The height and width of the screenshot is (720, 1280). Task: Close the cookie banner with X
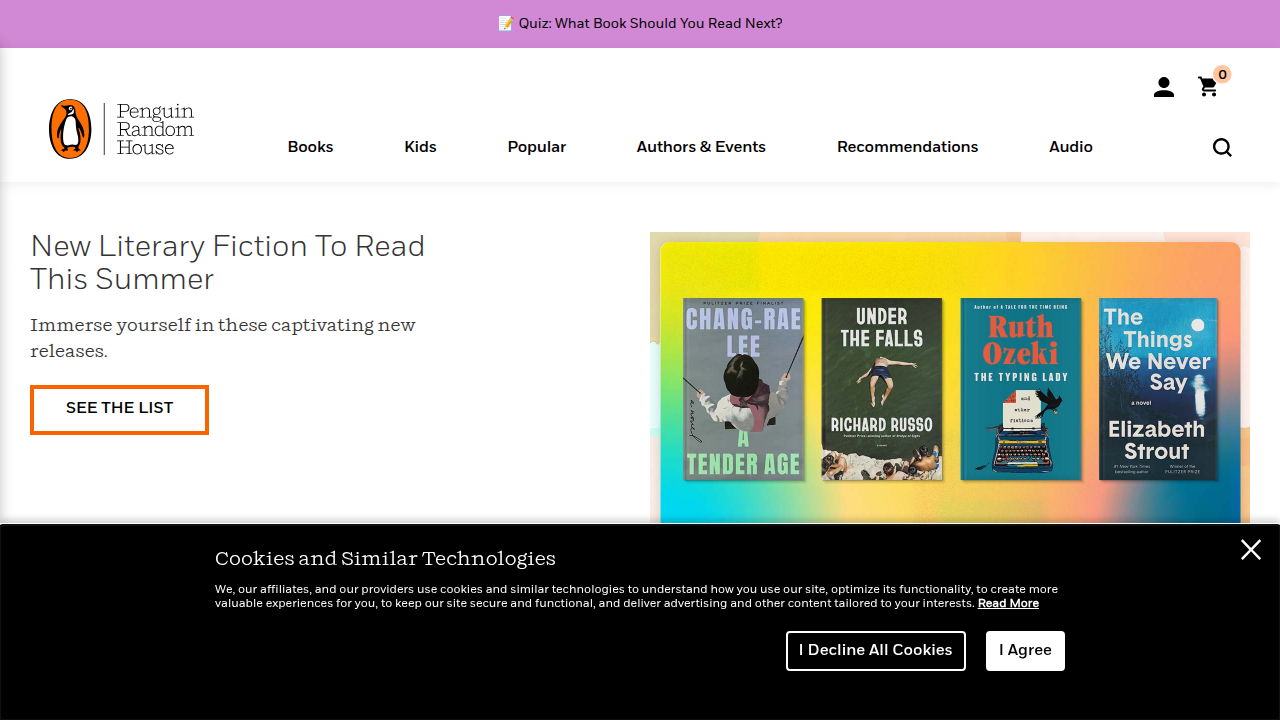point(1251,549)
